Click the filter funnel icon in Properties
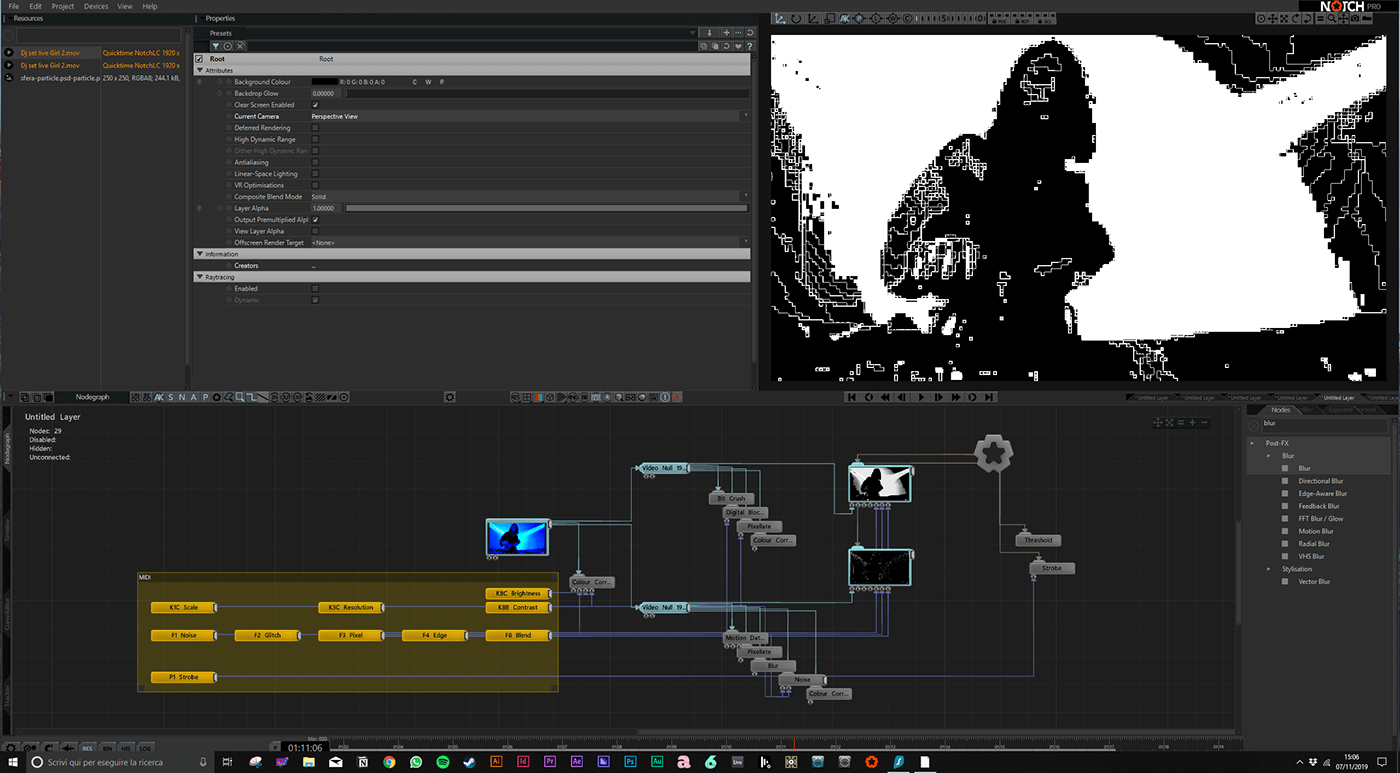This screenshot has width=1400, height=773. point(215,46)
